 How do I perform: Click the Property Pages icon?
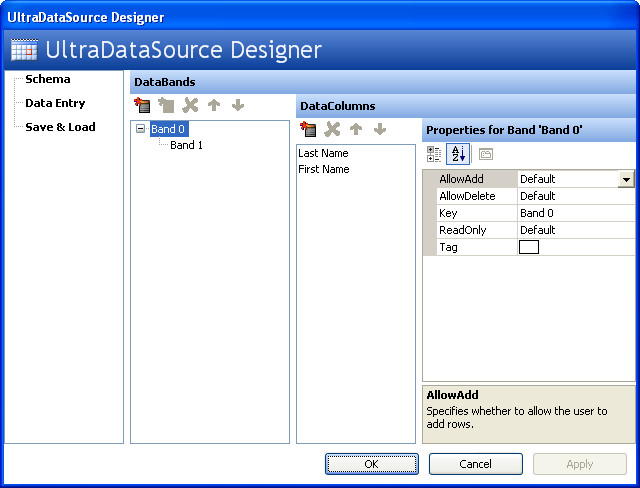(486, 154)
